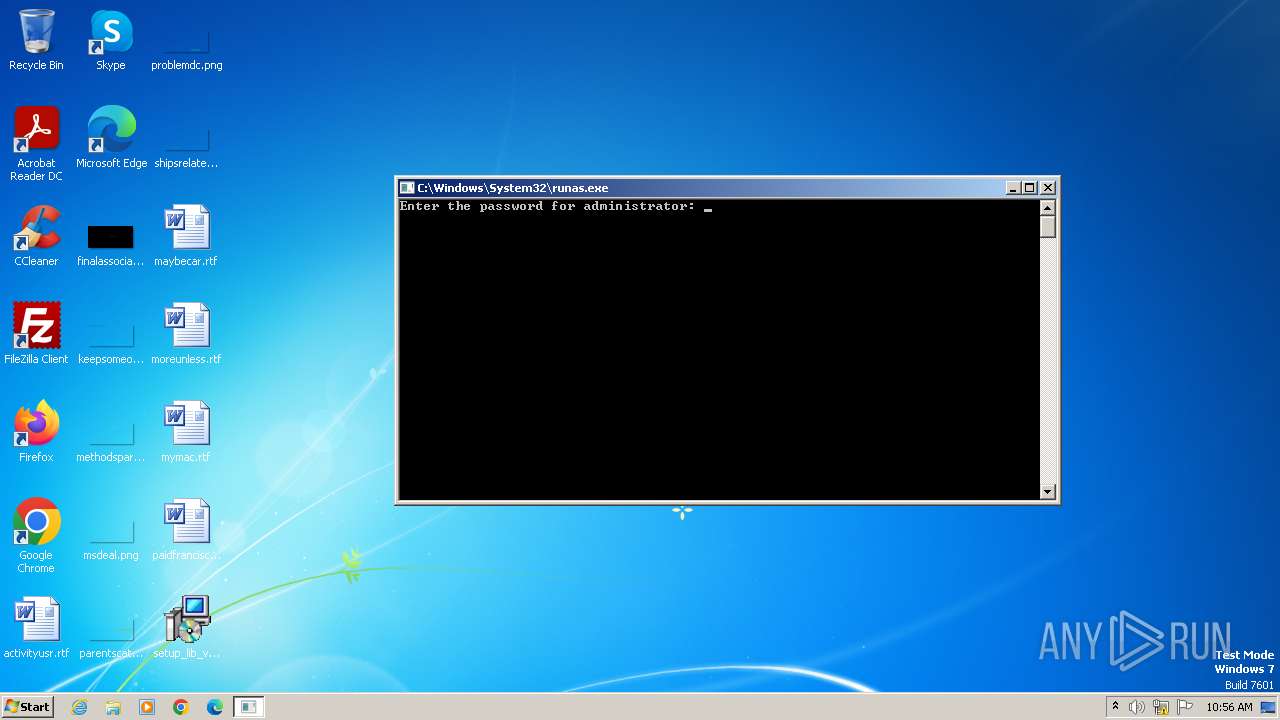Screen dimensions: 1280x720
Task: Select the maybecar.rtf document icon
Action: [x=186, y=236]
